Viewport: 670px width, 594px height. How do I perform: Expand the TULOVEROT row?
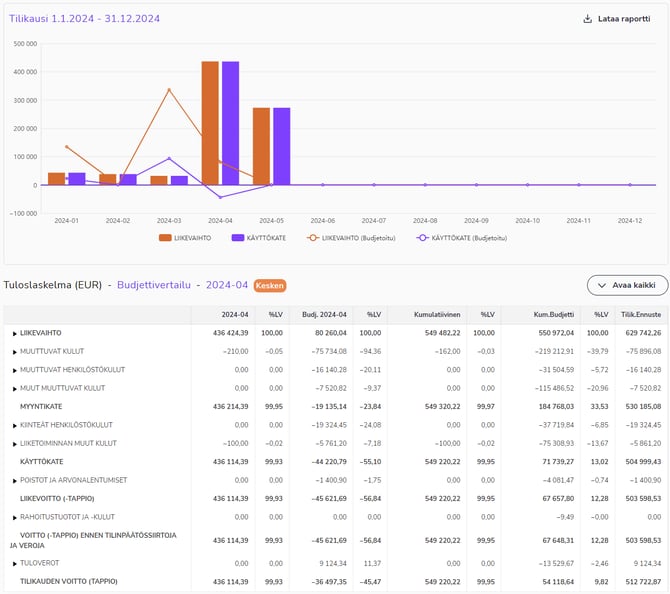(x=14, y=562)
